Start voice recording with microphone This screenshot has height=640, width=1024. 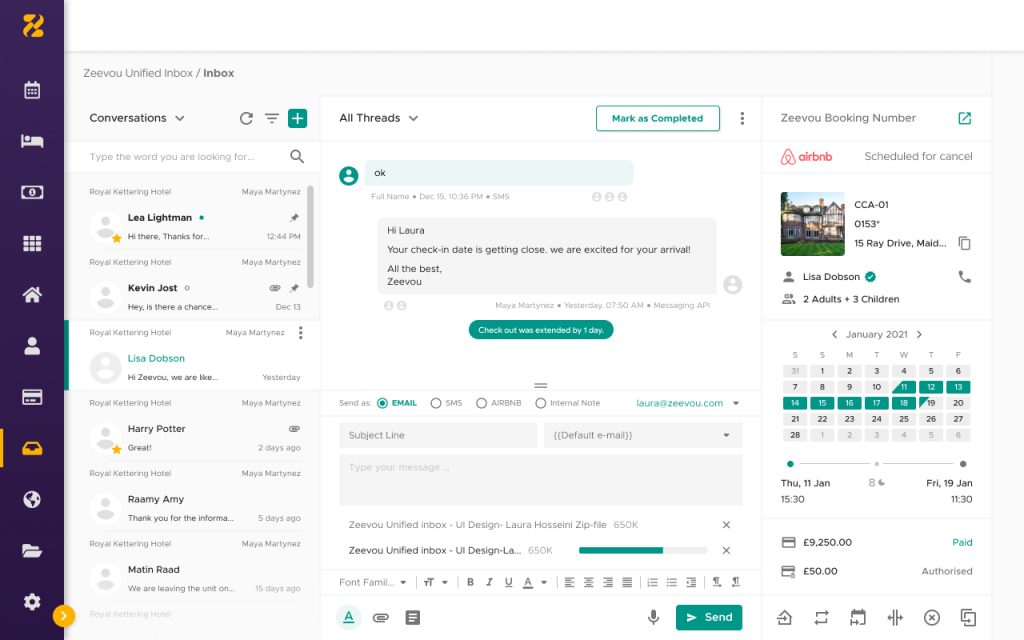653,617
